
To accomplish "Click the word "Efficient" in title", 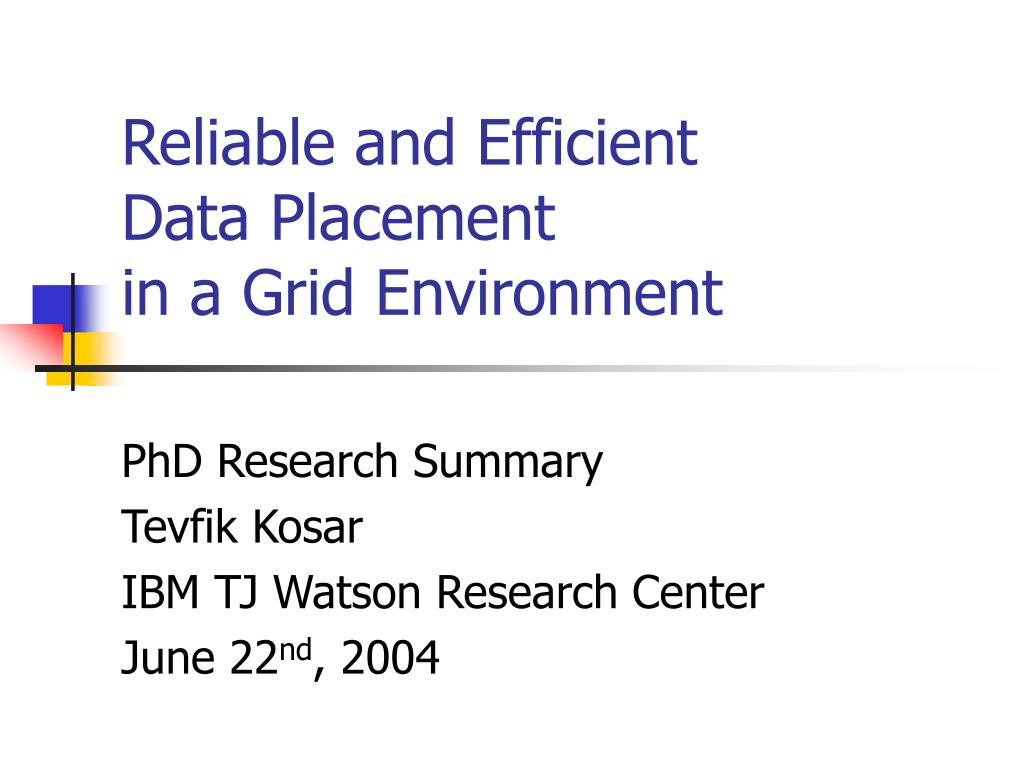I will (588, 142).
